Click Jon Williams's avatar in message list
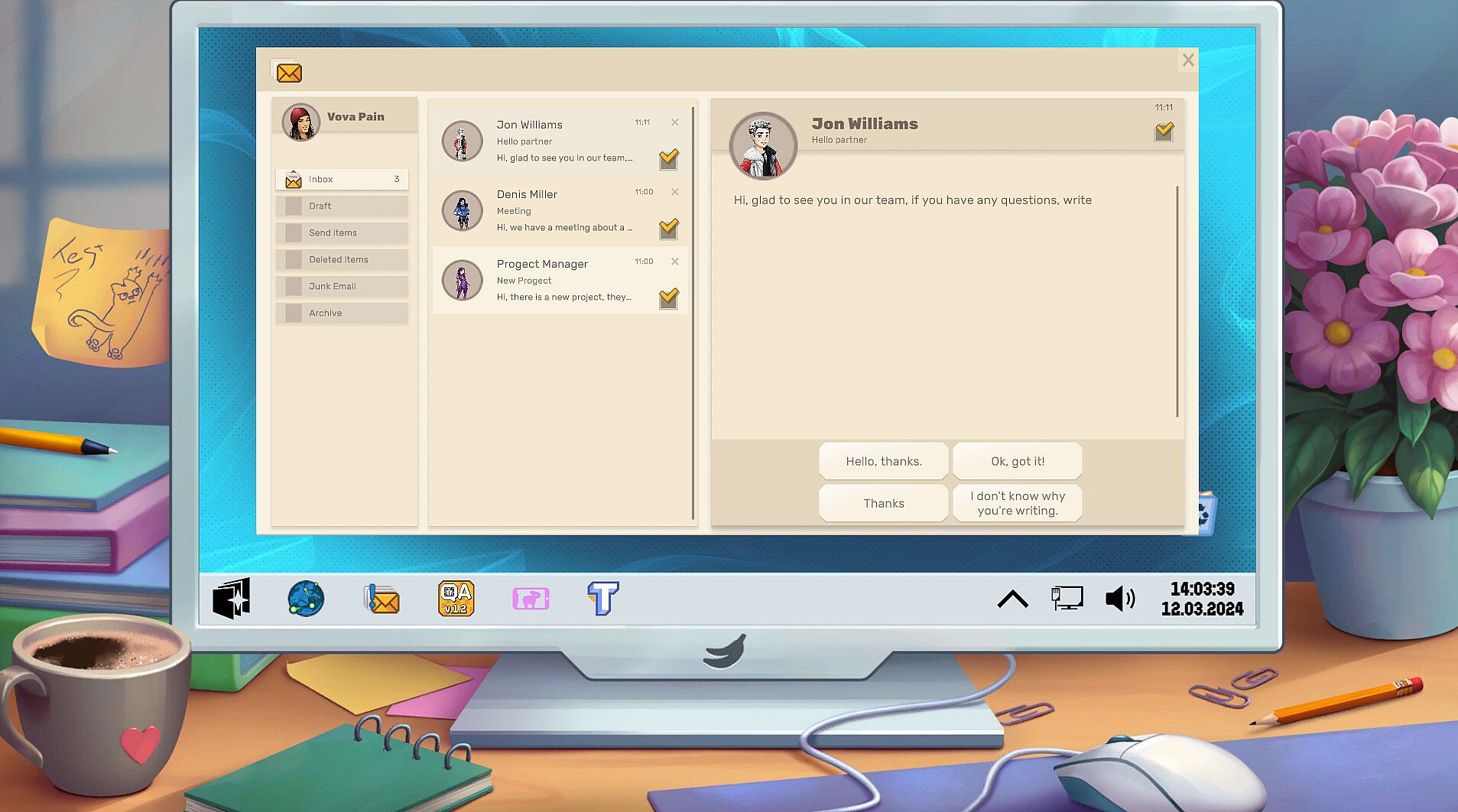 [x=462, y=141]
